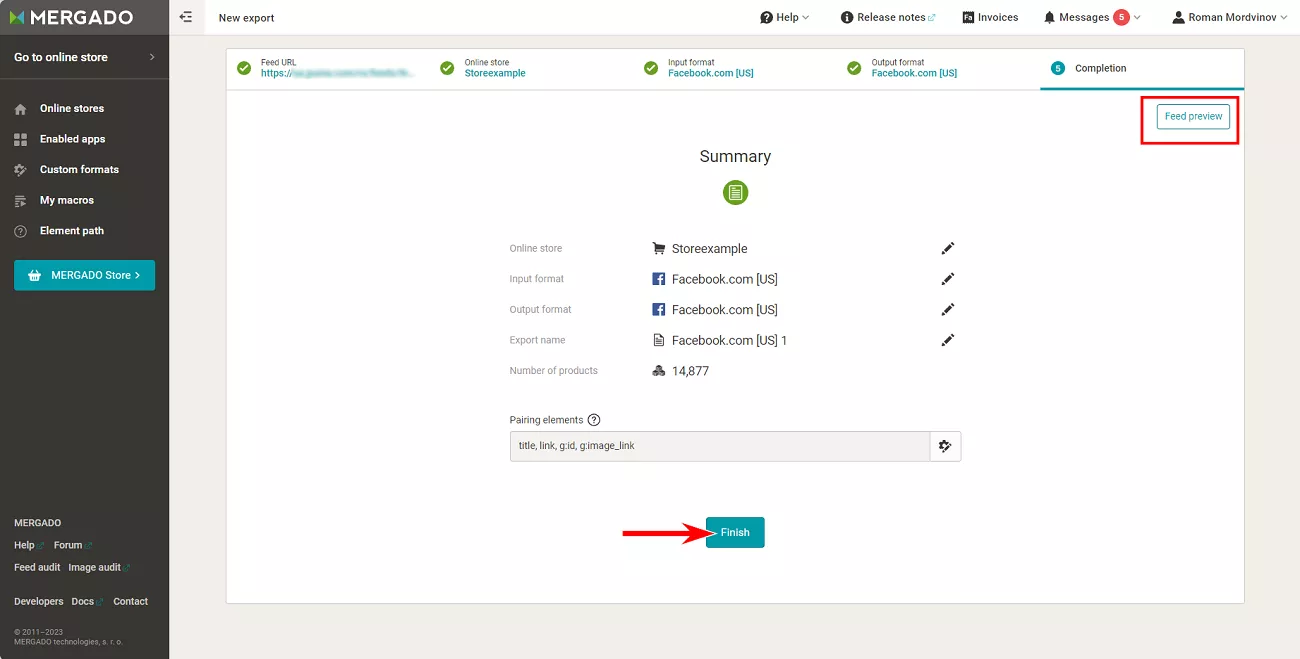Click the 14,877 products number

tap(690, 371)
